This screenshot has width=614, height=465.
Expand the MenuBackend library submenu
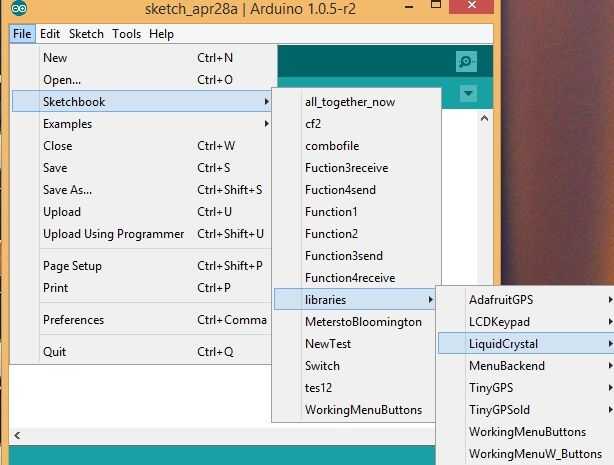(526, 365)
